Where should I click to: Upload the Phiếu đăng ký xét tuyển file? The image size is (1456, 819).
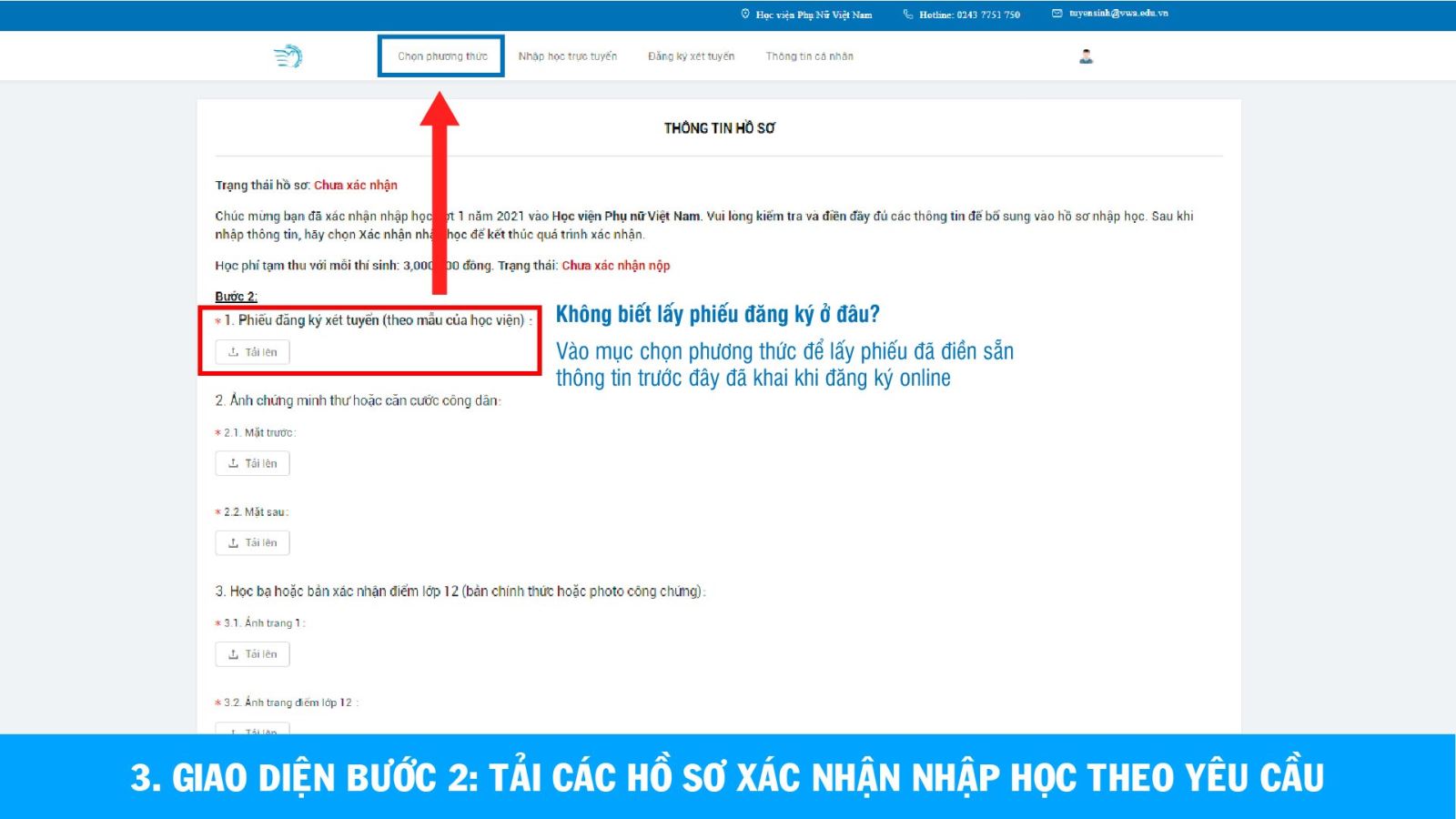click(x=252, y=352)
